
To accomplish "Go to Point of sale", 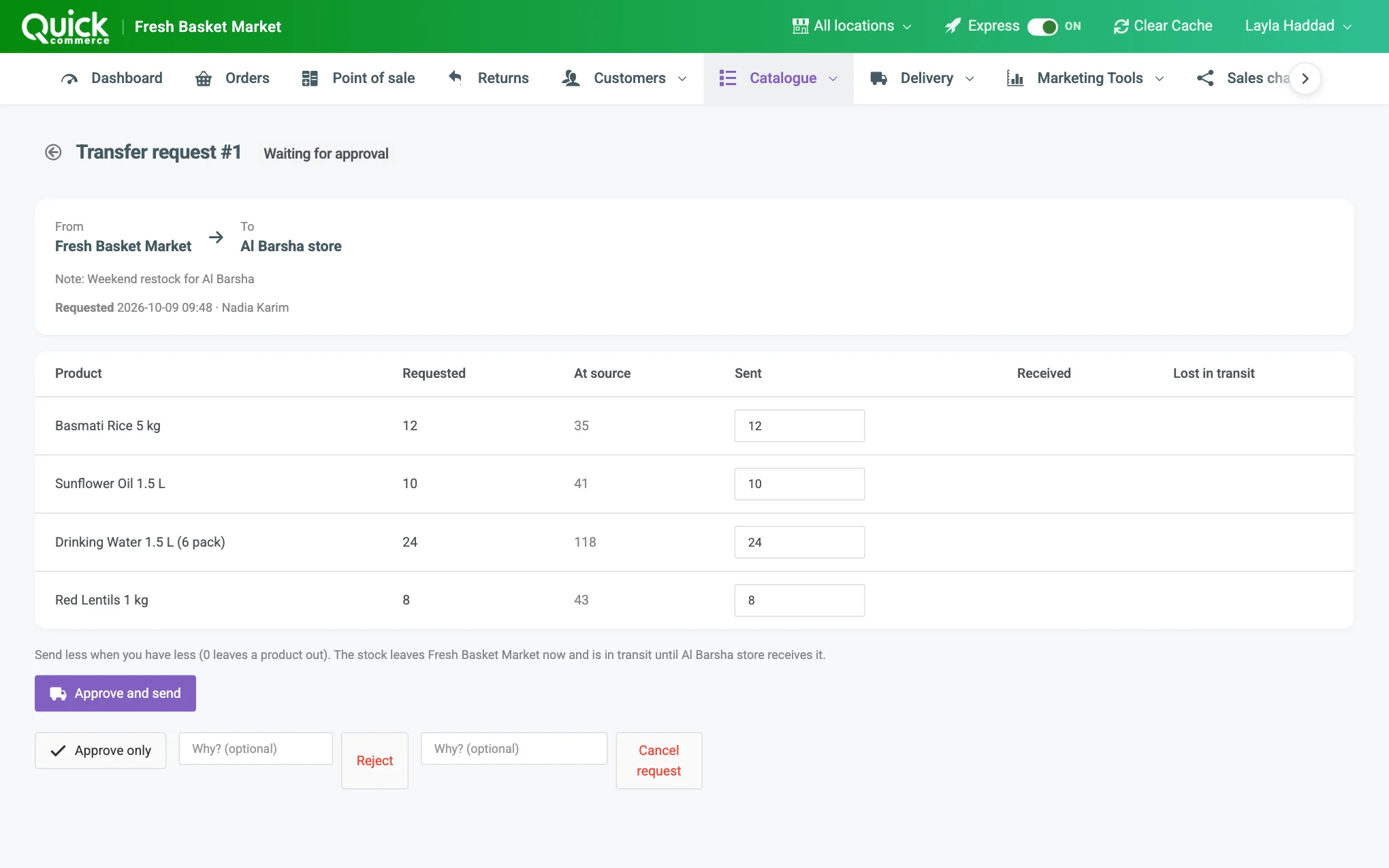I will point(359,78).
